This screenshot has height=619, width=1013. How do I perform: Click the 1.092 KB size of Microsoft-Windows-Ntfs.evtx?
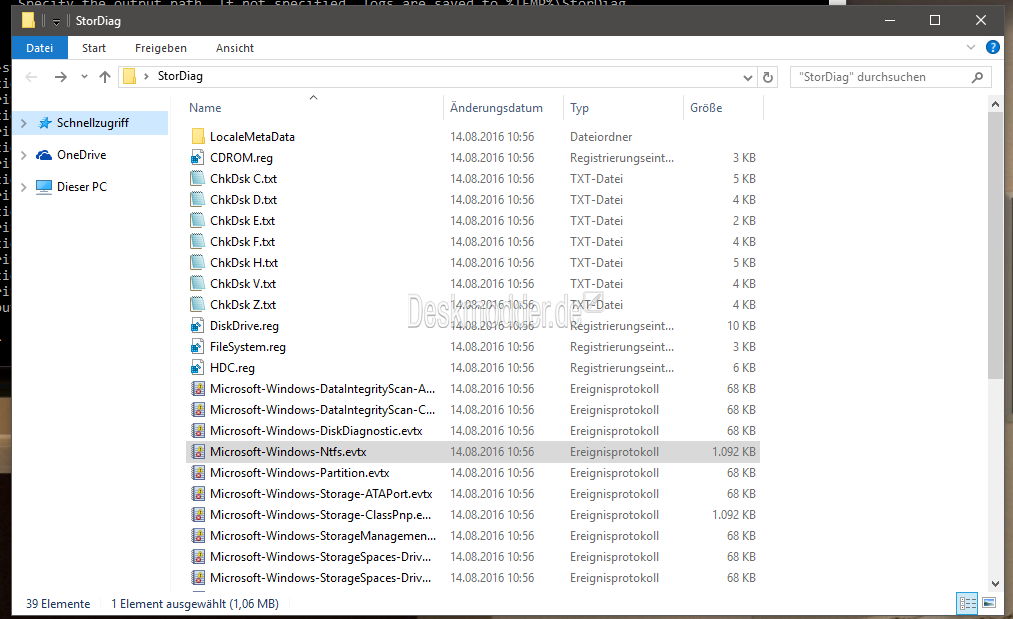coord(734,452)
